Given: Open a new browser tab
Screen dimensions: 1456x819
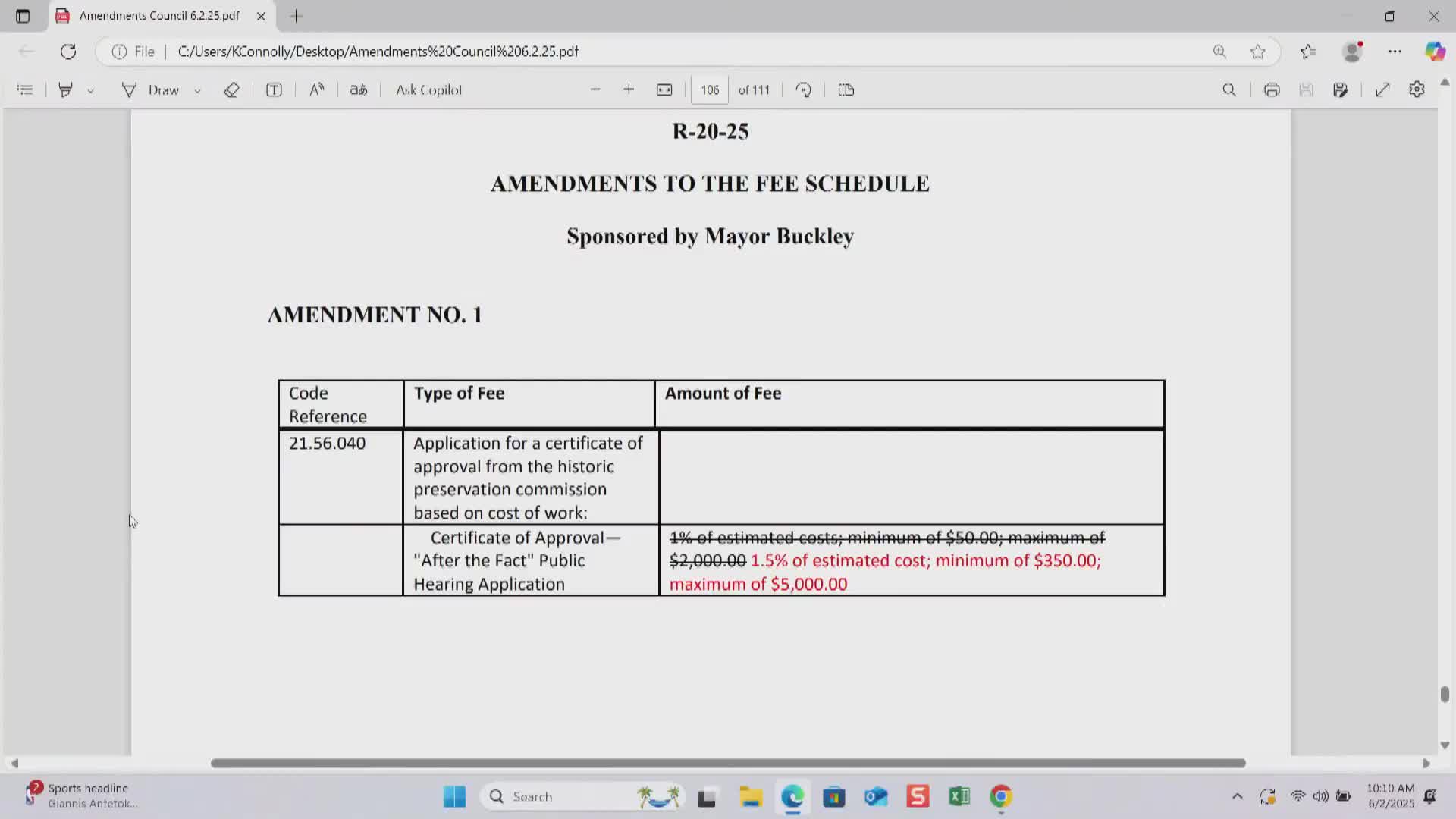Looking at the screenshot, I should click(297, 16).
